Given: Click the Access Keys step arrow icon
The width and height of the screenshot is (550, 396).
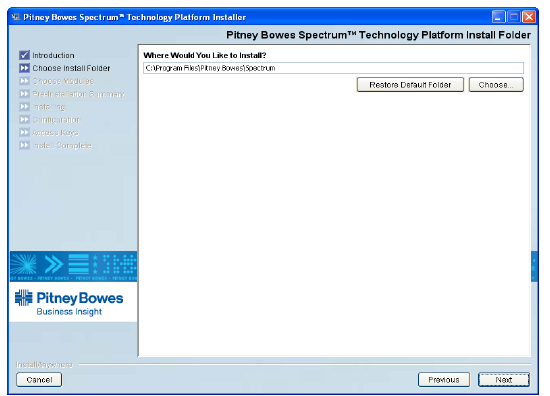Looking at the screenshot, I should (25, 132).
